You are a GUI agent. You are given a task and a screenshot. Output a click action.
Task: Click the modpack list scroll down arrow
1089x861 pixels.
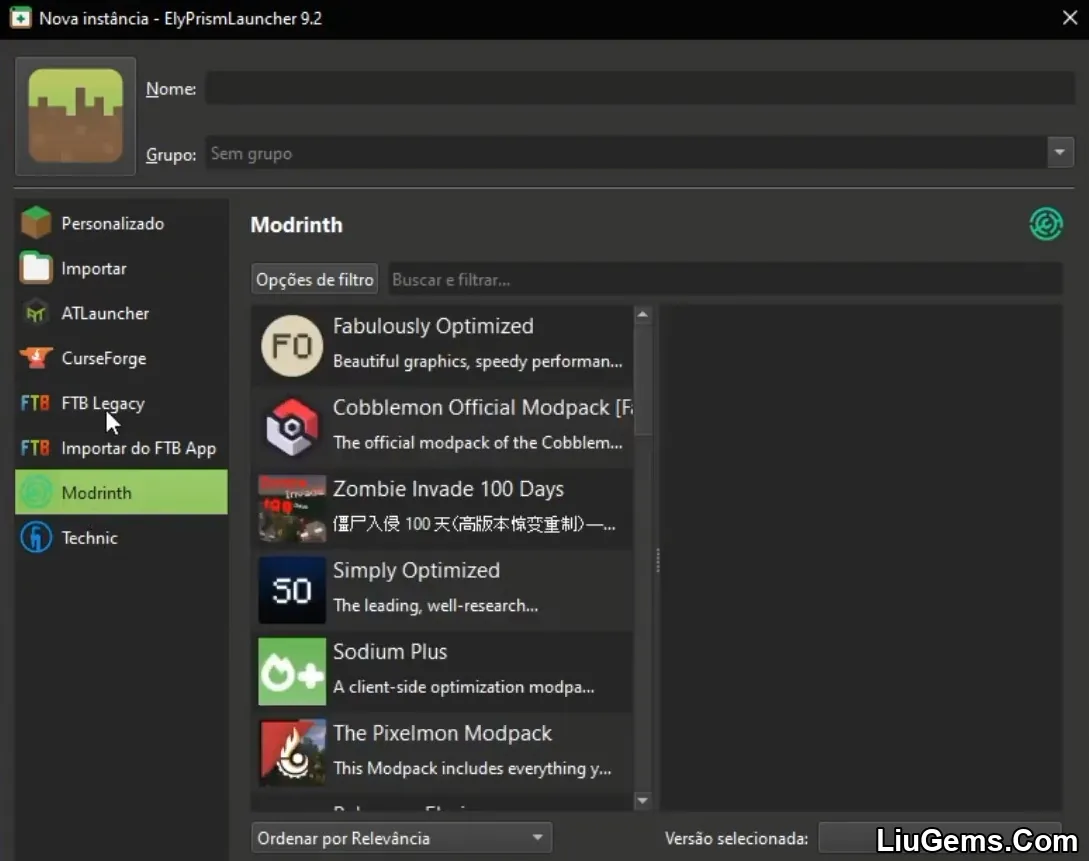(x=642, y=801)
